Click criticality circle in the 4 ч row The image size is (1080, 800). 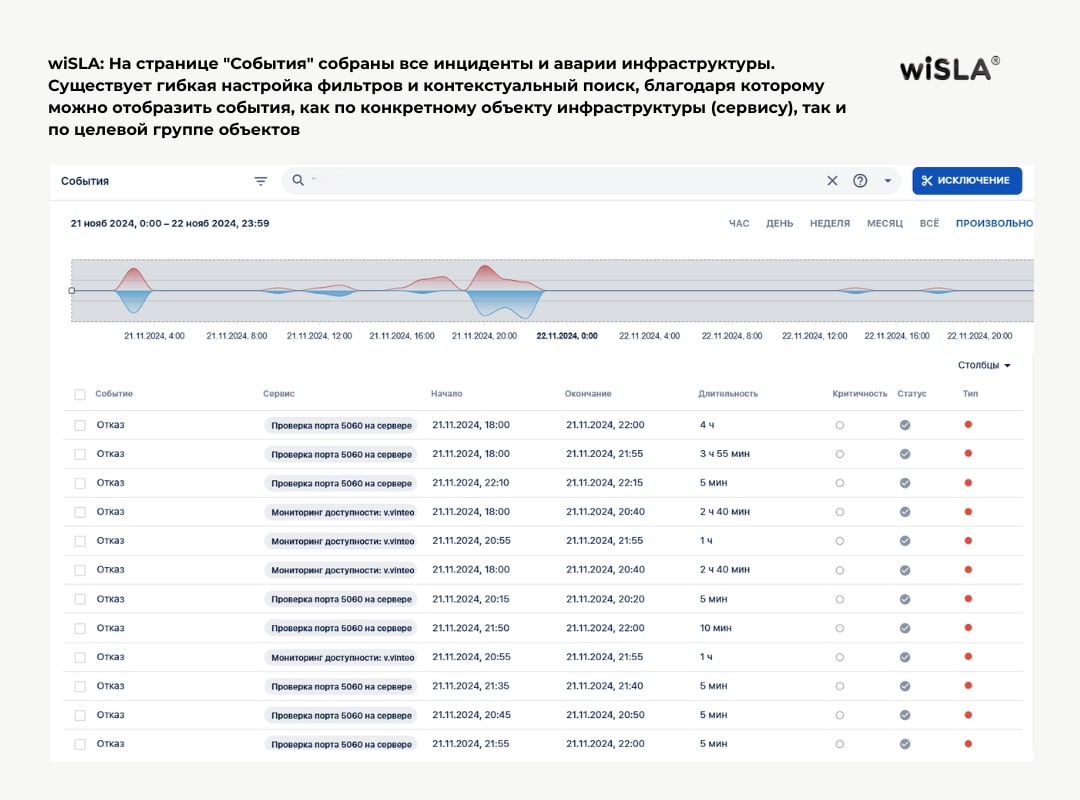pyautogui.click(x=840, y=425)
